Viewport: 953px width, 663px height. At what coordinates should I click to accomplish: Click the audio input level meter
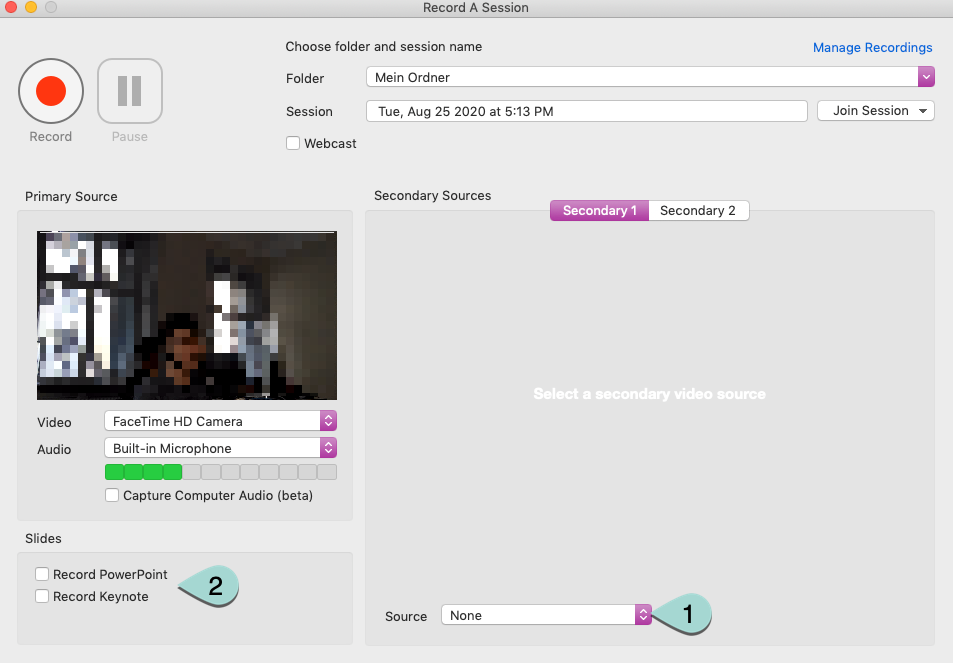pyautogui.click(x=220, y=472)
